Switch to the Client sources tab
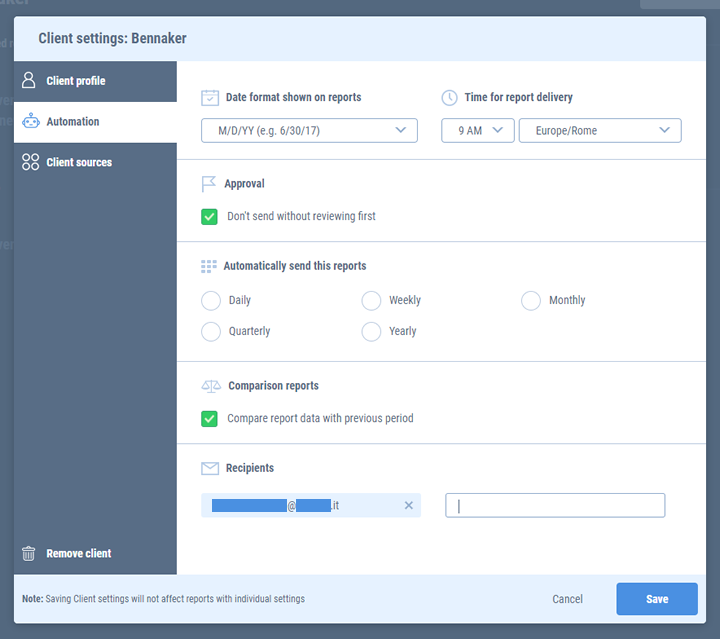 click(x=95, y=163)
